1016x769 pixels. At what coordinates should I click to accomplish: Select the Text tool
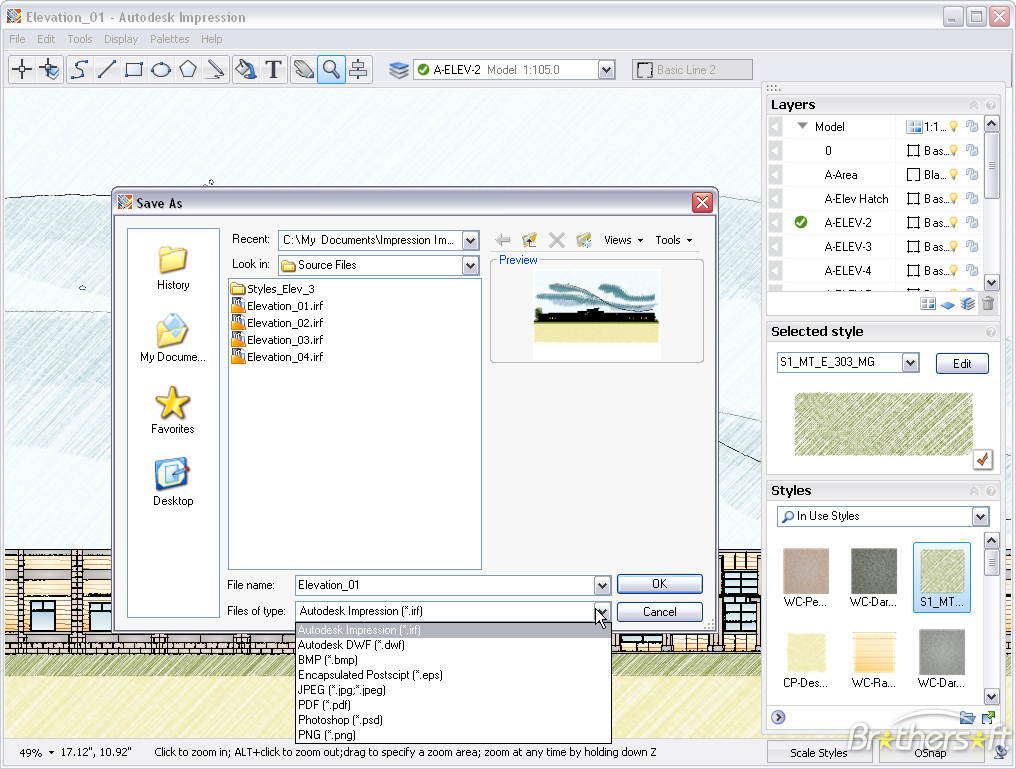(x=274, y=69)
